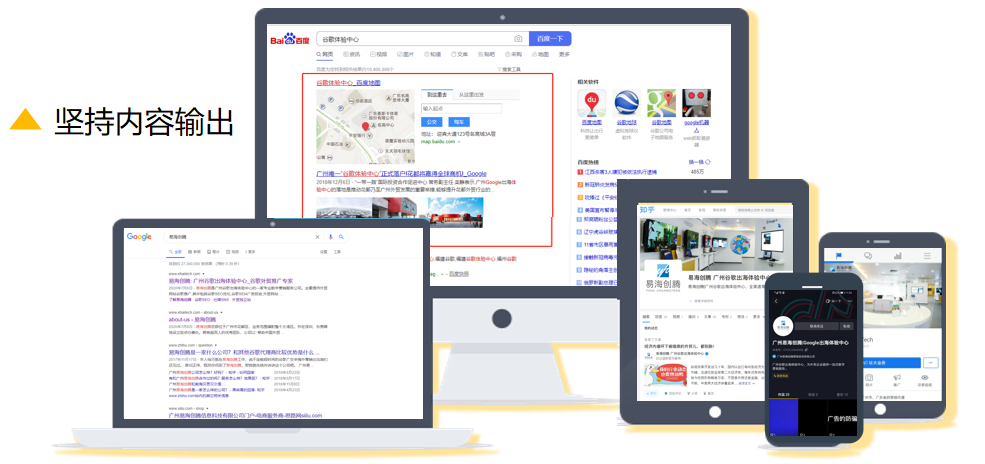This screenshot has height=464, width=985.
Task: Open 搜索工具 filter in Baidu results
Action: tap(509, 69)
